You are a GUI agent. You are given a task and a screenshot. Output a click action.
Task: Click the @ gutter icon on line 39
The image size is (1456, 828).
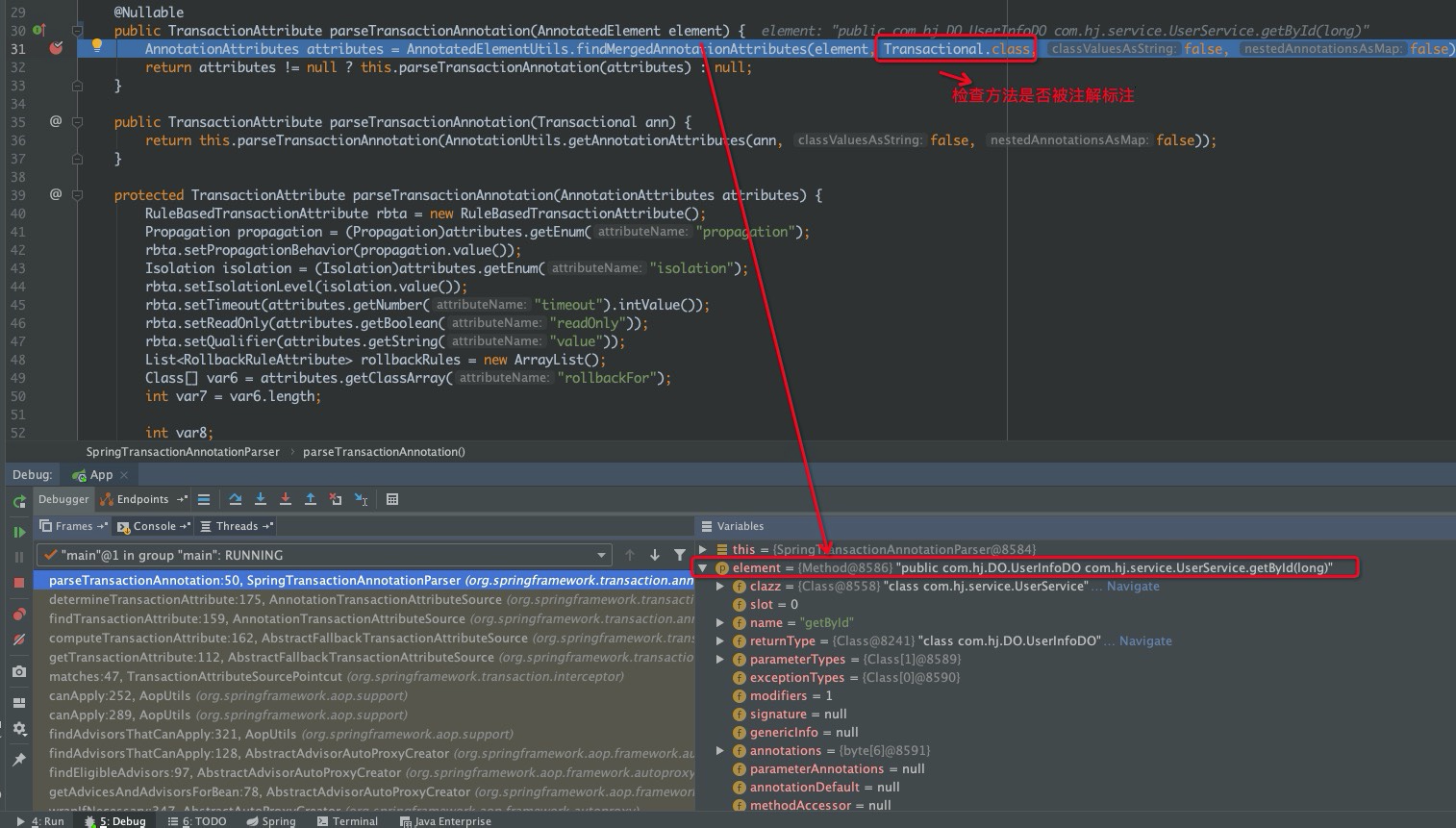[x=56, y=194]
